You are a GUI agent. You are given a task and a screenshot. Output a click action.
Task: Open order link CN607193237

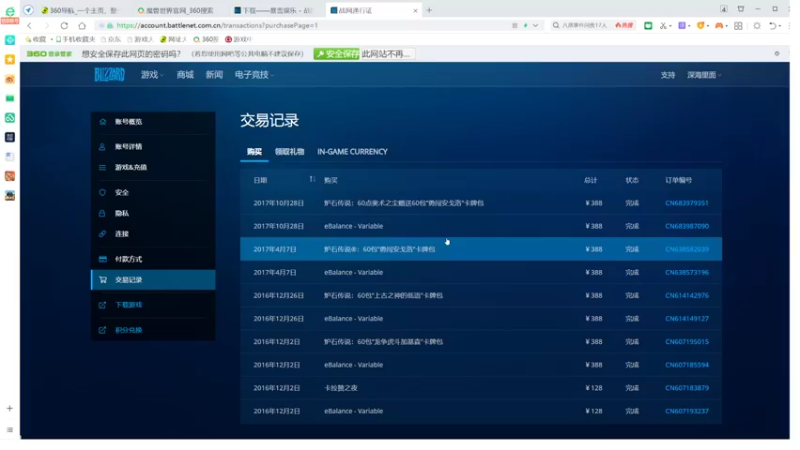(x=687, y=411)
